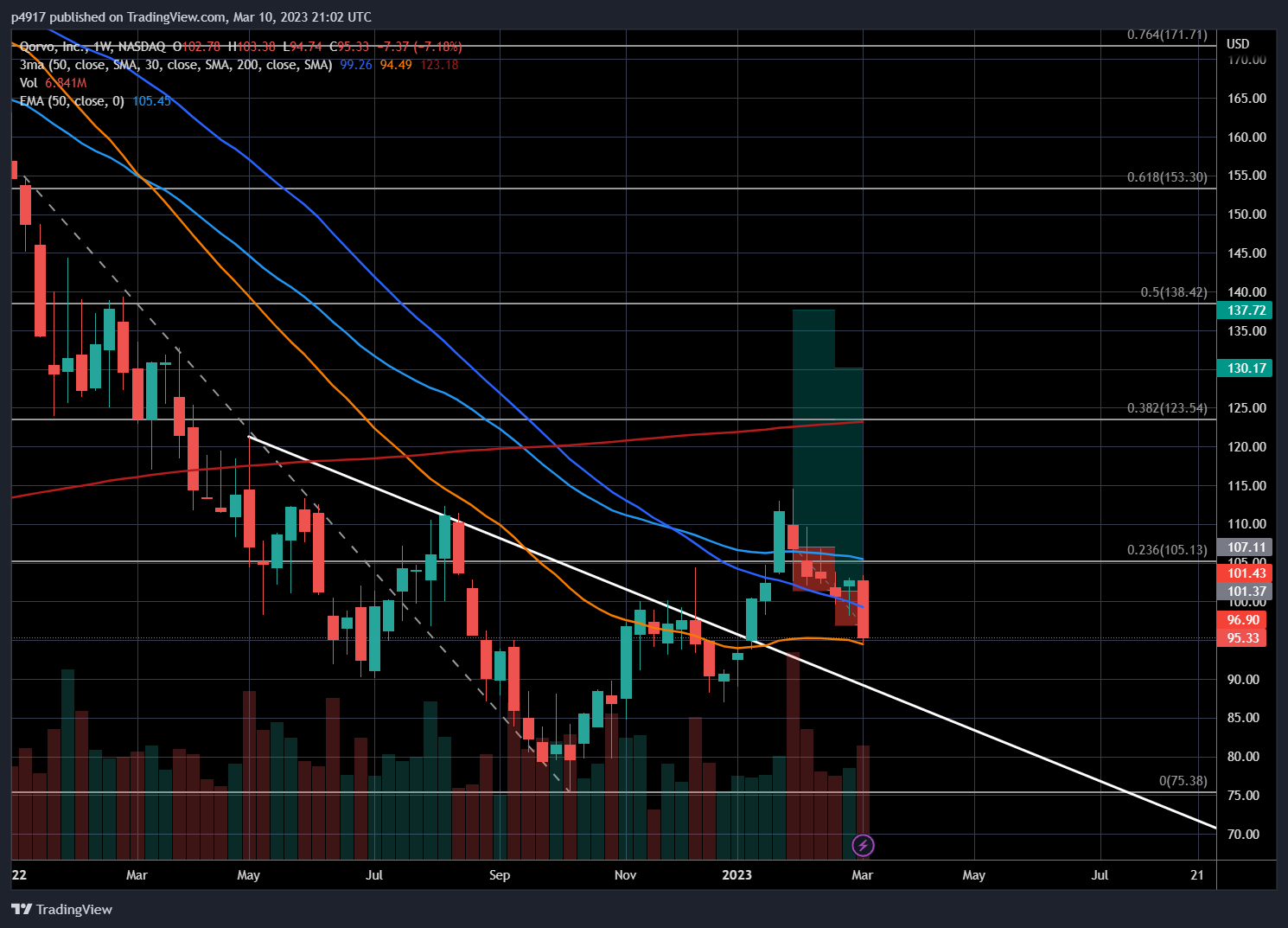Click the green 137.72 price label

1246,310
